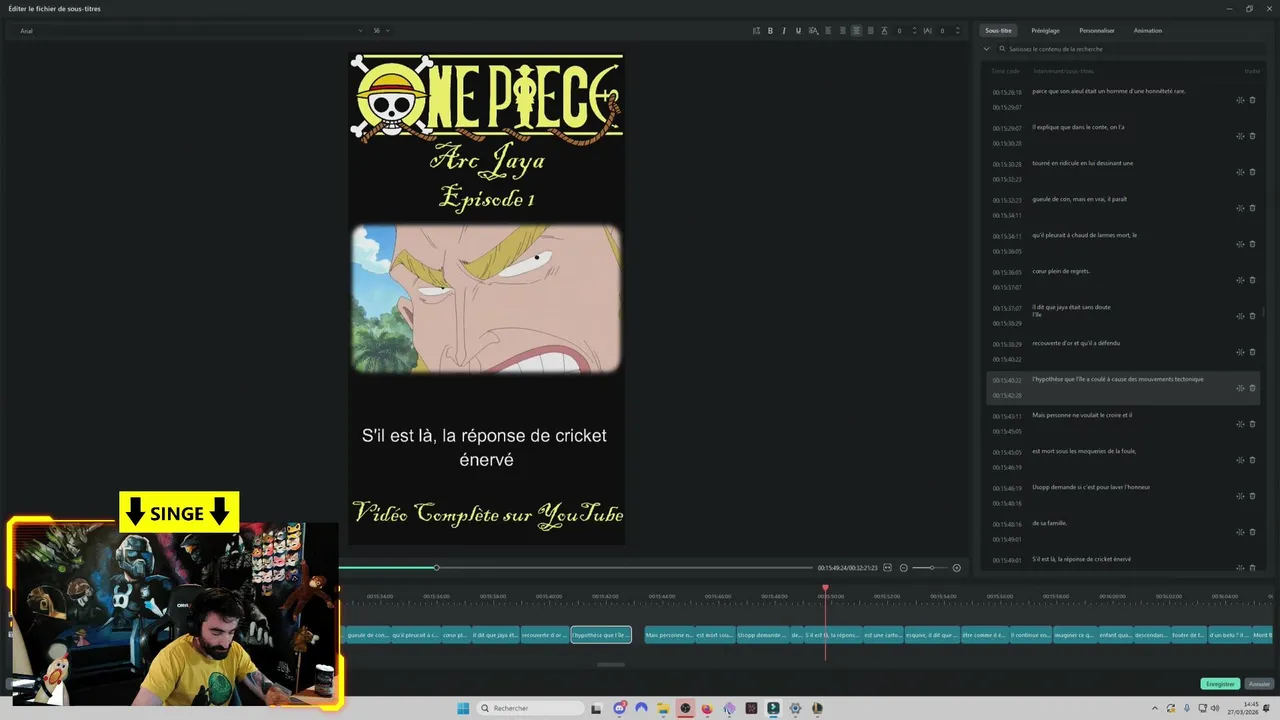Screen dimensions: 1280x720
Task: Delete subtitle 'recouverte d'or et qu'il a défendu'
Action: [x=1253, y=352]
